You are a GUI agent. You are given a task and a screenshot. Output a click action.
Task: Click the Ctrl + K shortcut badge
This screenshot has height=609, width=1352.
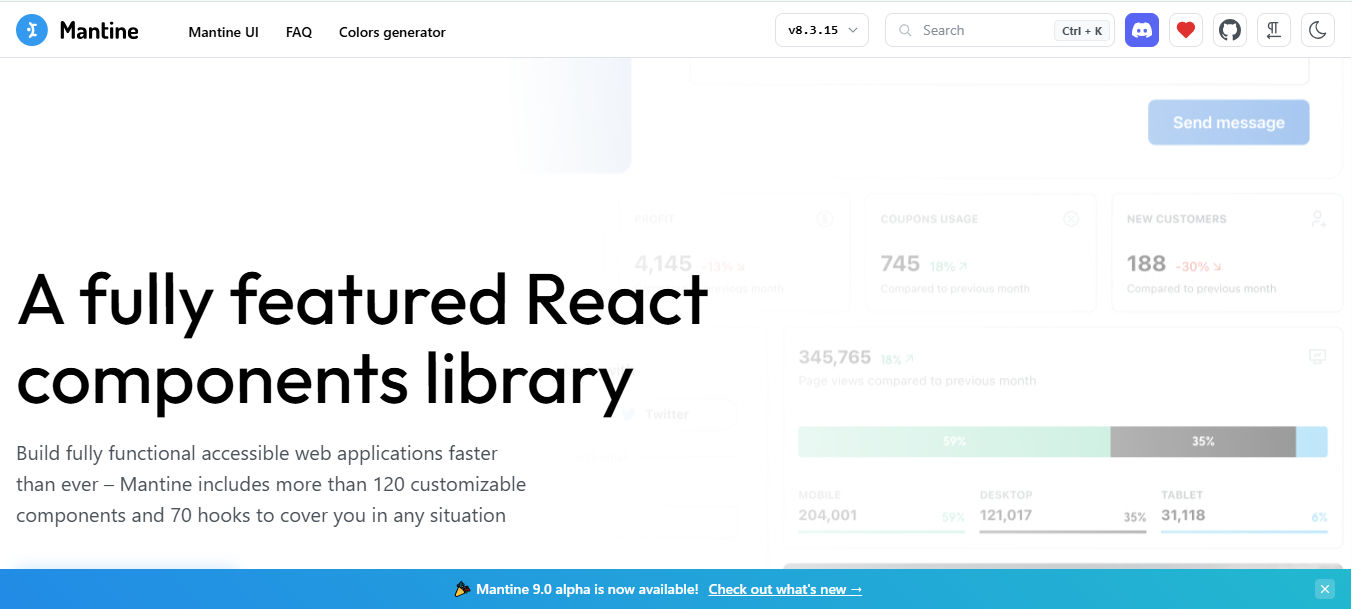pos(1081,30)
